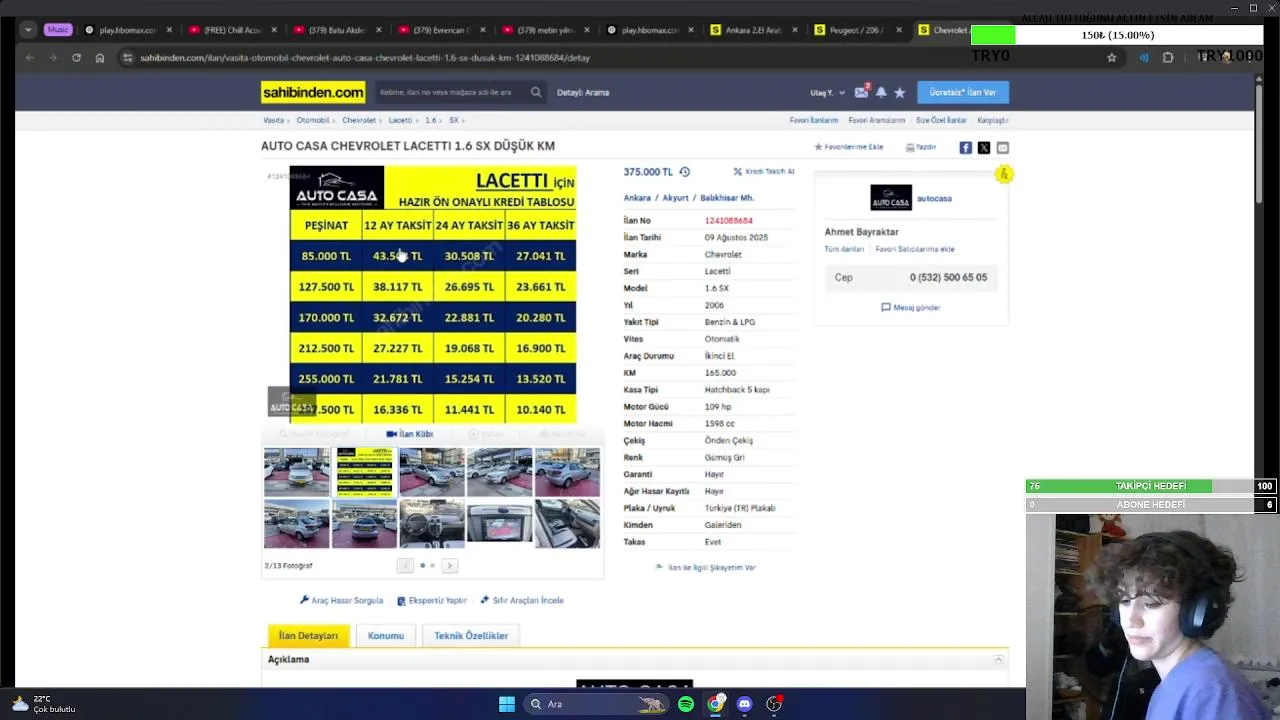
Task: Open the Teknik Özellikler tab
Action: pyautogui.click(x=471, y=636)
